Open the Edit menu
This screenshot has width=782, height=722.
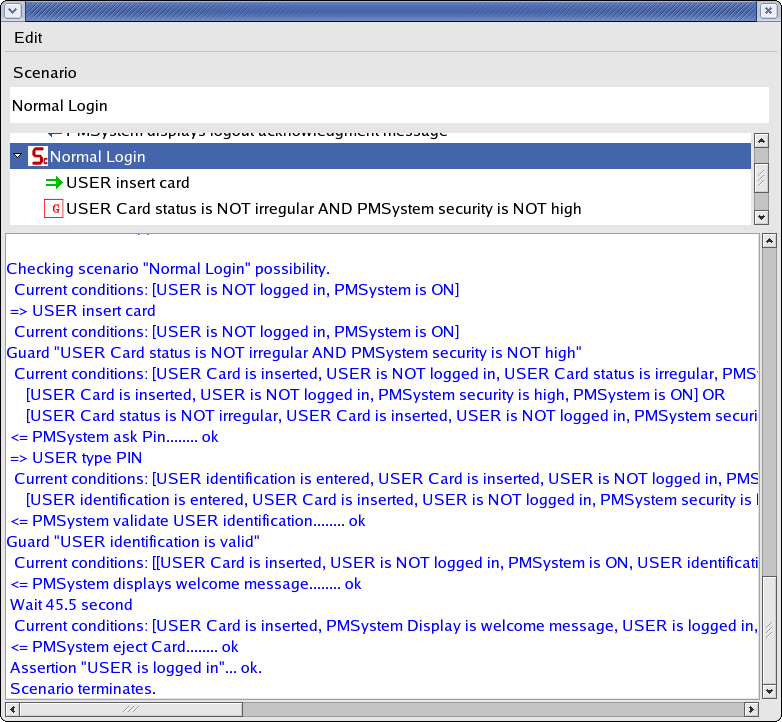[28, 37]
